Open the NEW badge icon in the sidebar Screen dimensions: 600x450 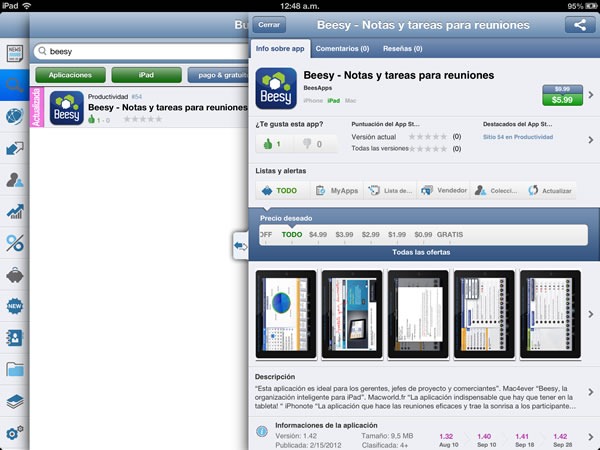(15, 306)
